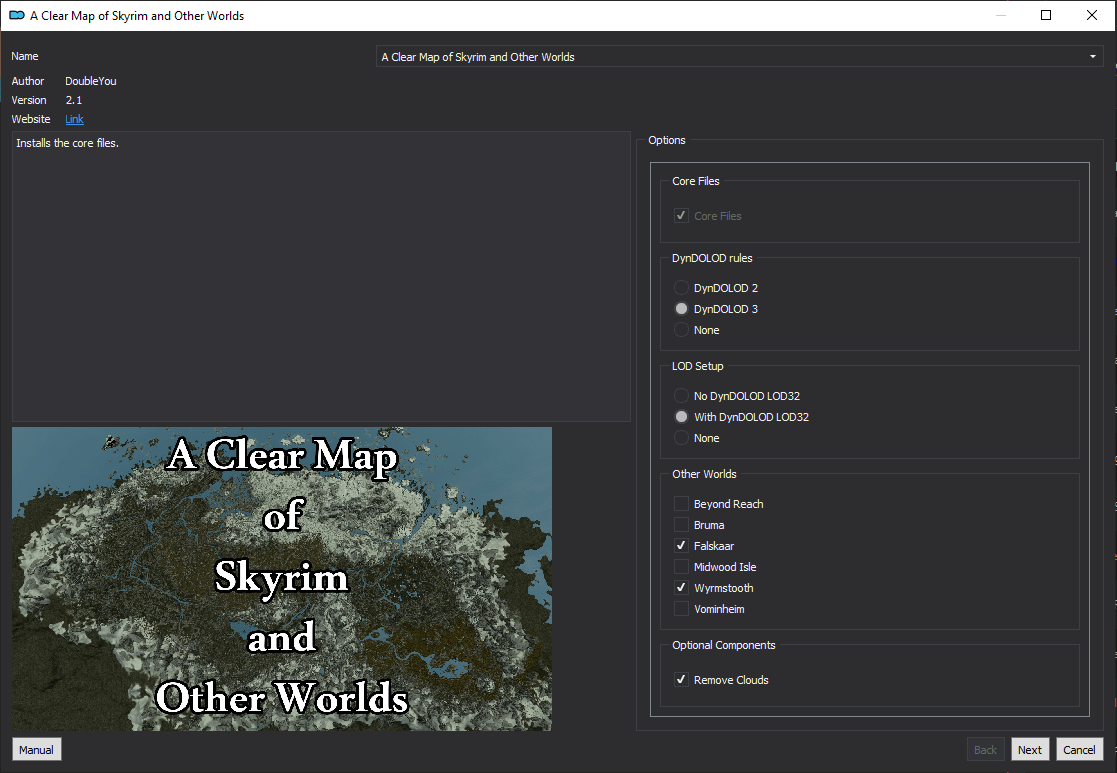Enable the Bruma checkbox
This screenshot has height=773, width=1117.
(x=681, y=524)
